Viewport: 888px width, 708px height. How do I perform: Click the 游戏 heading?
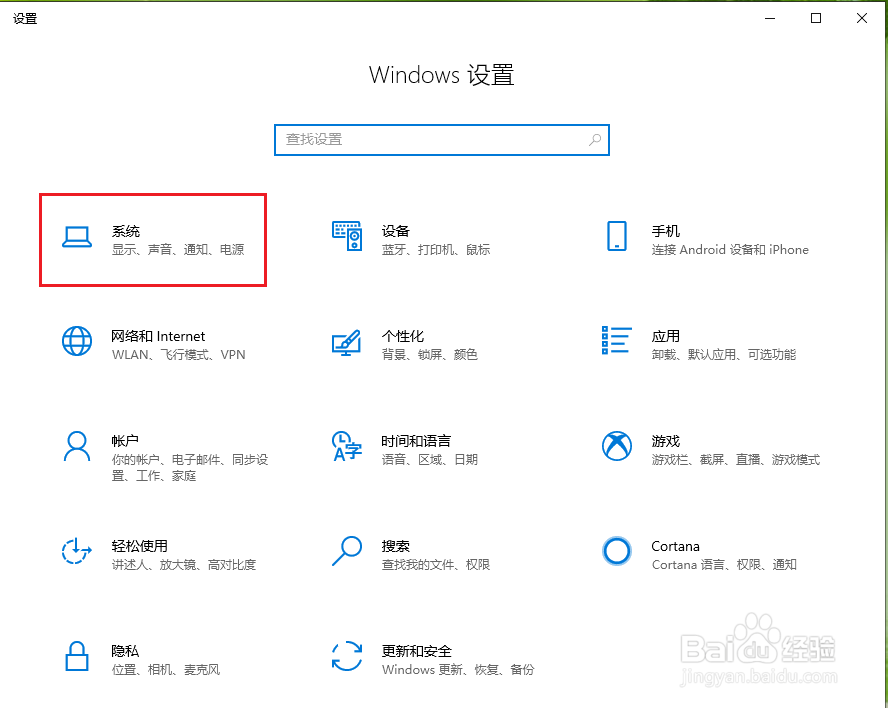click(x=665, y=441)
